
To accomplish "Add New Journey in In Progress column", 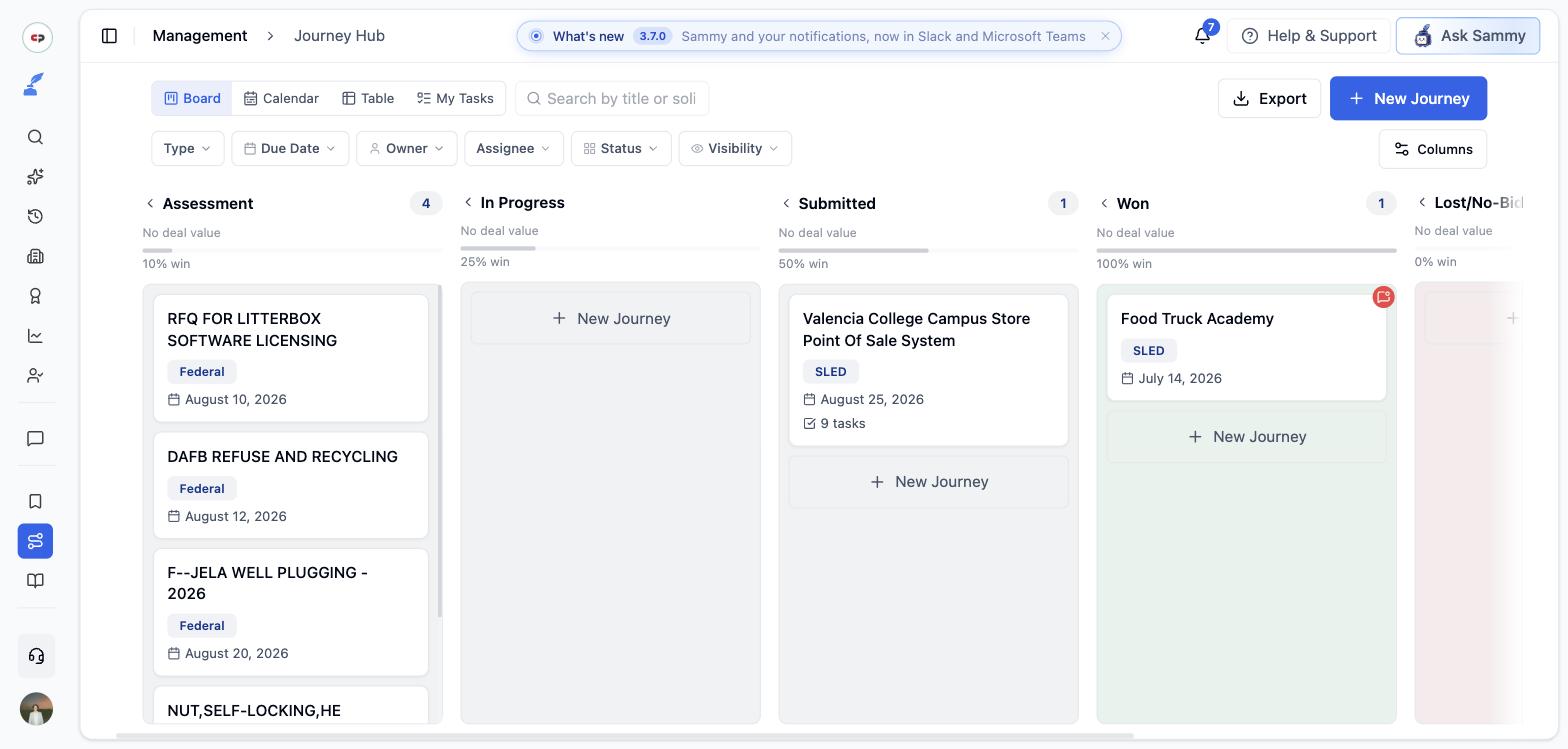I will point(610,318).
